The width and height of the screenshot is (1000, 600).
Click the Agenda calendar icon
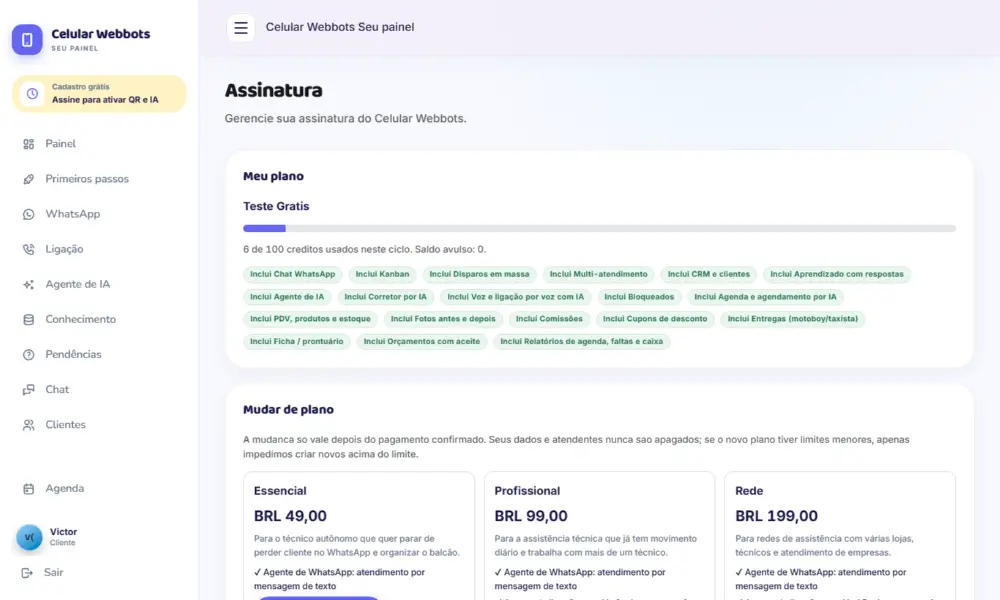tap(29, 488)
